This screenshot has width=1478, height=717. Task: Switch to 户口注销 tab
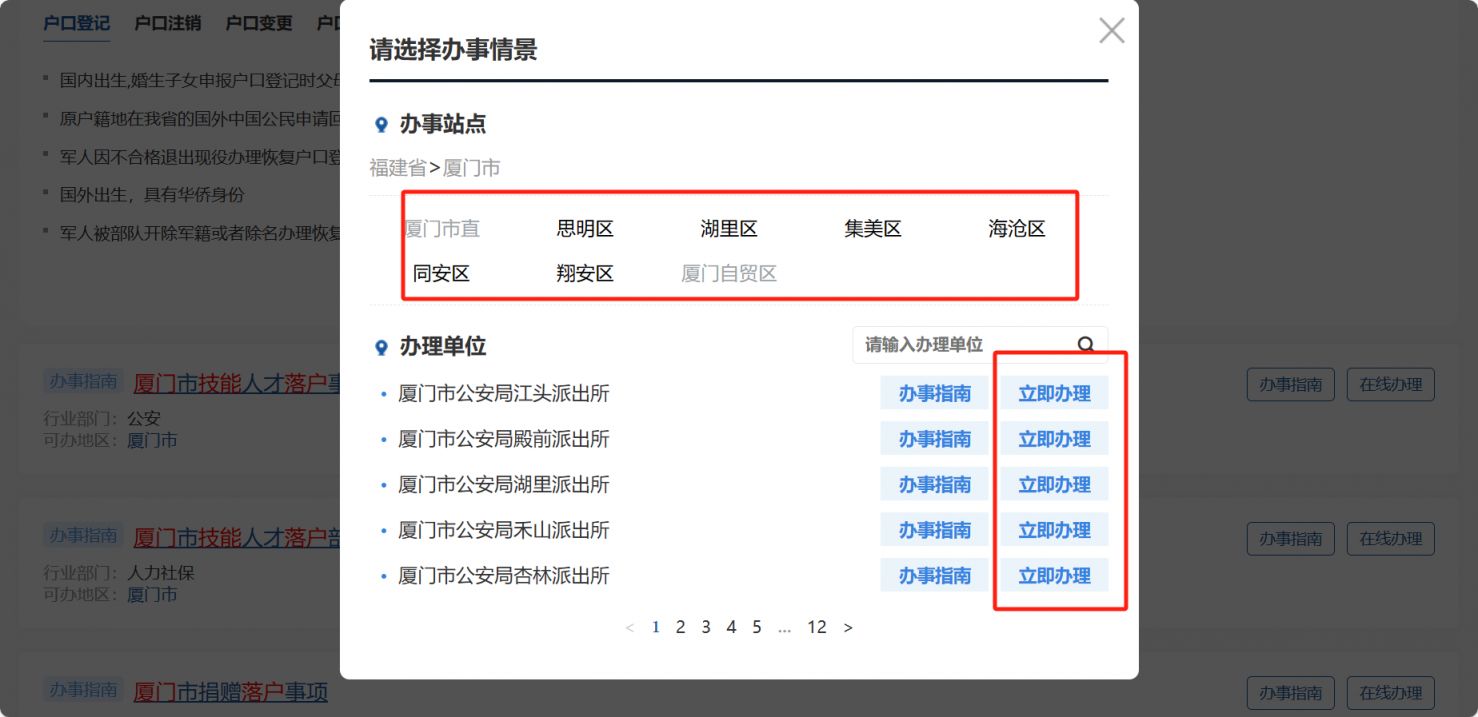(168, 23)
